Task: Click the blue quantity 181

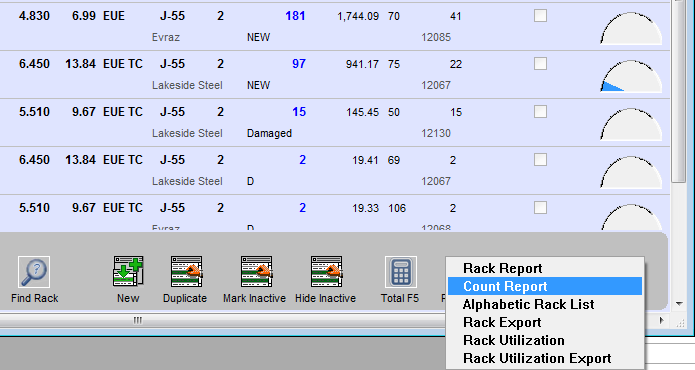Action: (295, 16)
